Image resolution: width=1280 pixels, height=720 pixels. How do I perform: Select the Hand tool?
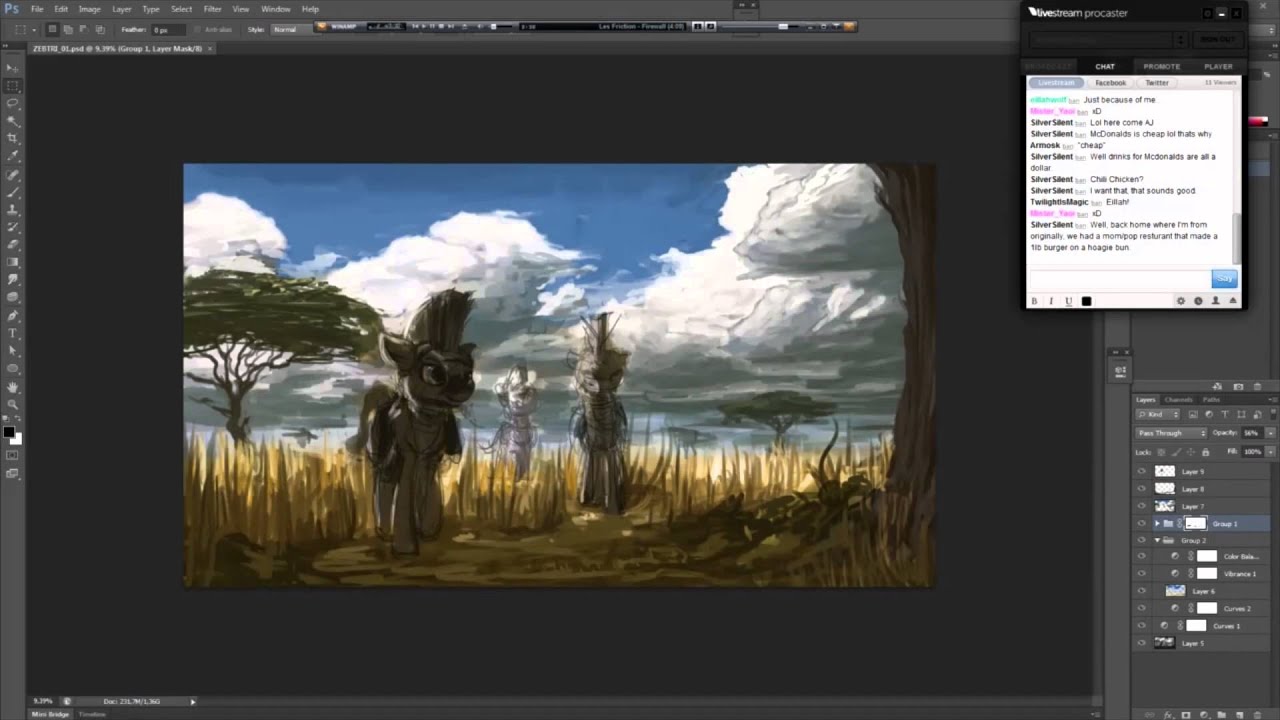point(13,387)
